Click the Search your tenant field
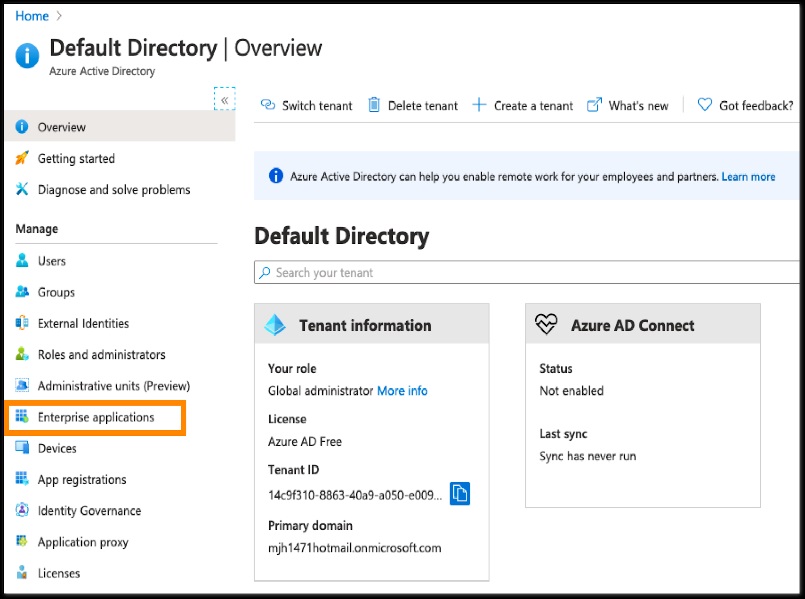The height and width of the screenshot is (599, 805). 527,272
